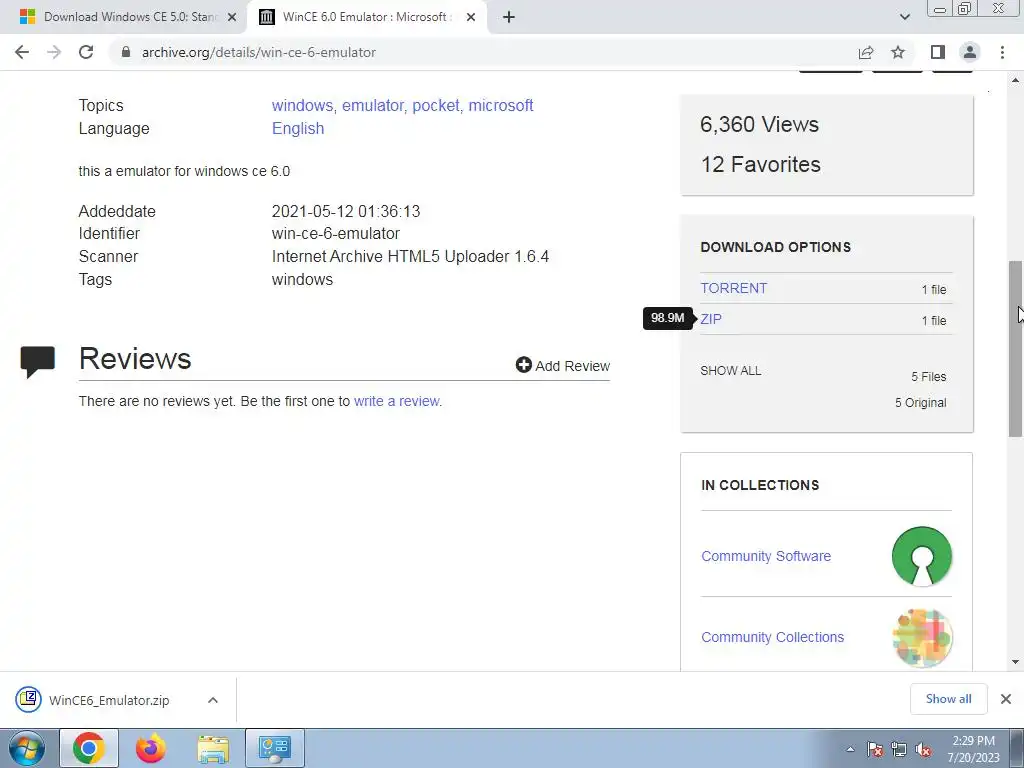This screenshot has width=1024, height=768.
Task: Click the network tray icon
Action: (899, 750)
